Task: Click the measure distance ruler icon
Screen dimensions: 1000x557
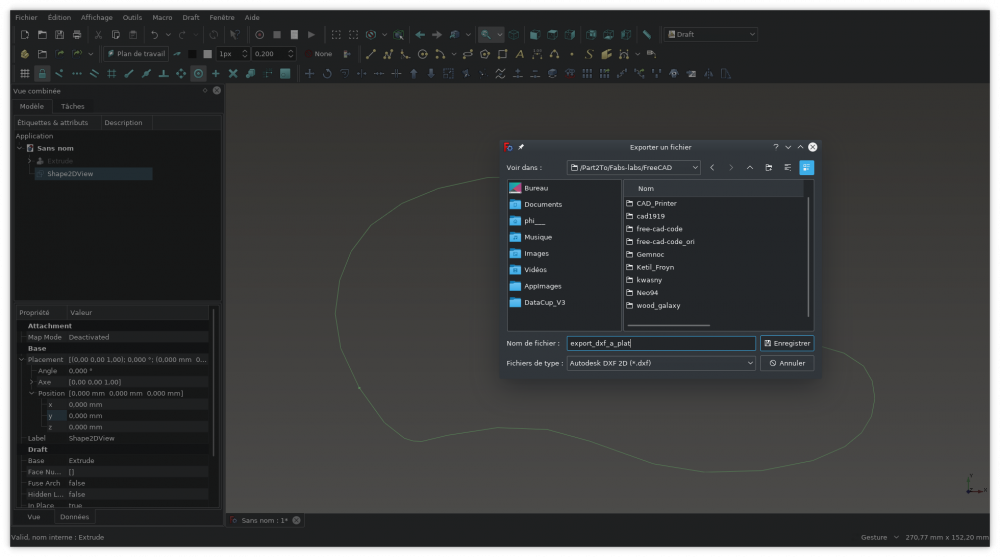Action: coord(647,34)
